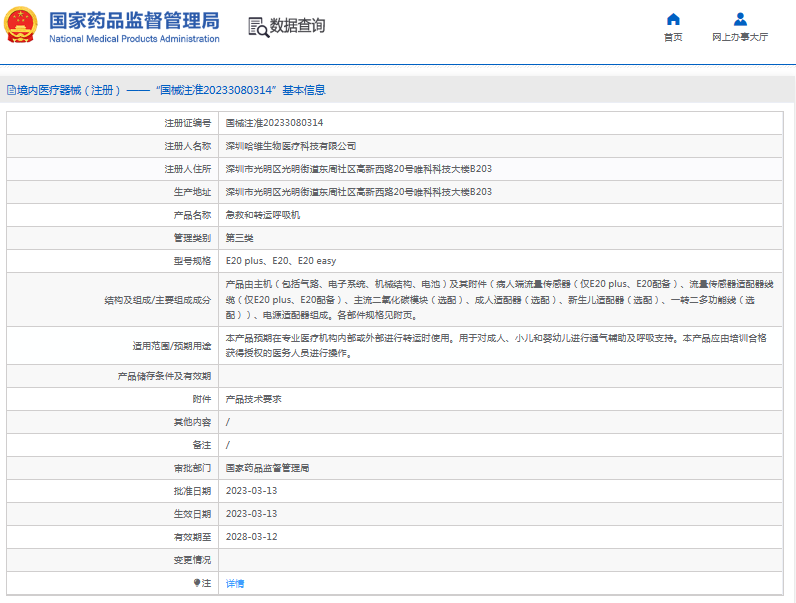
Task: Select the 数据查询 heading text
Action: tap(298, 26)
